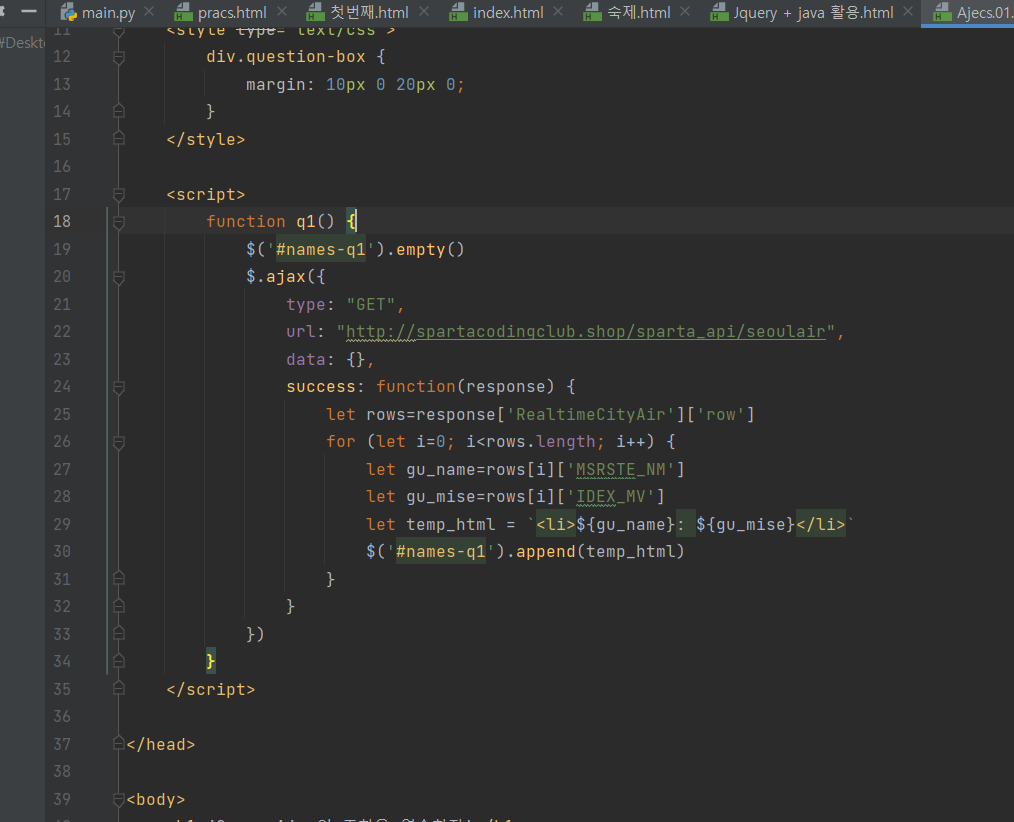Hide the project tool window with minus icon
The width and height of the screenshot is (1014, 822).
29,12
